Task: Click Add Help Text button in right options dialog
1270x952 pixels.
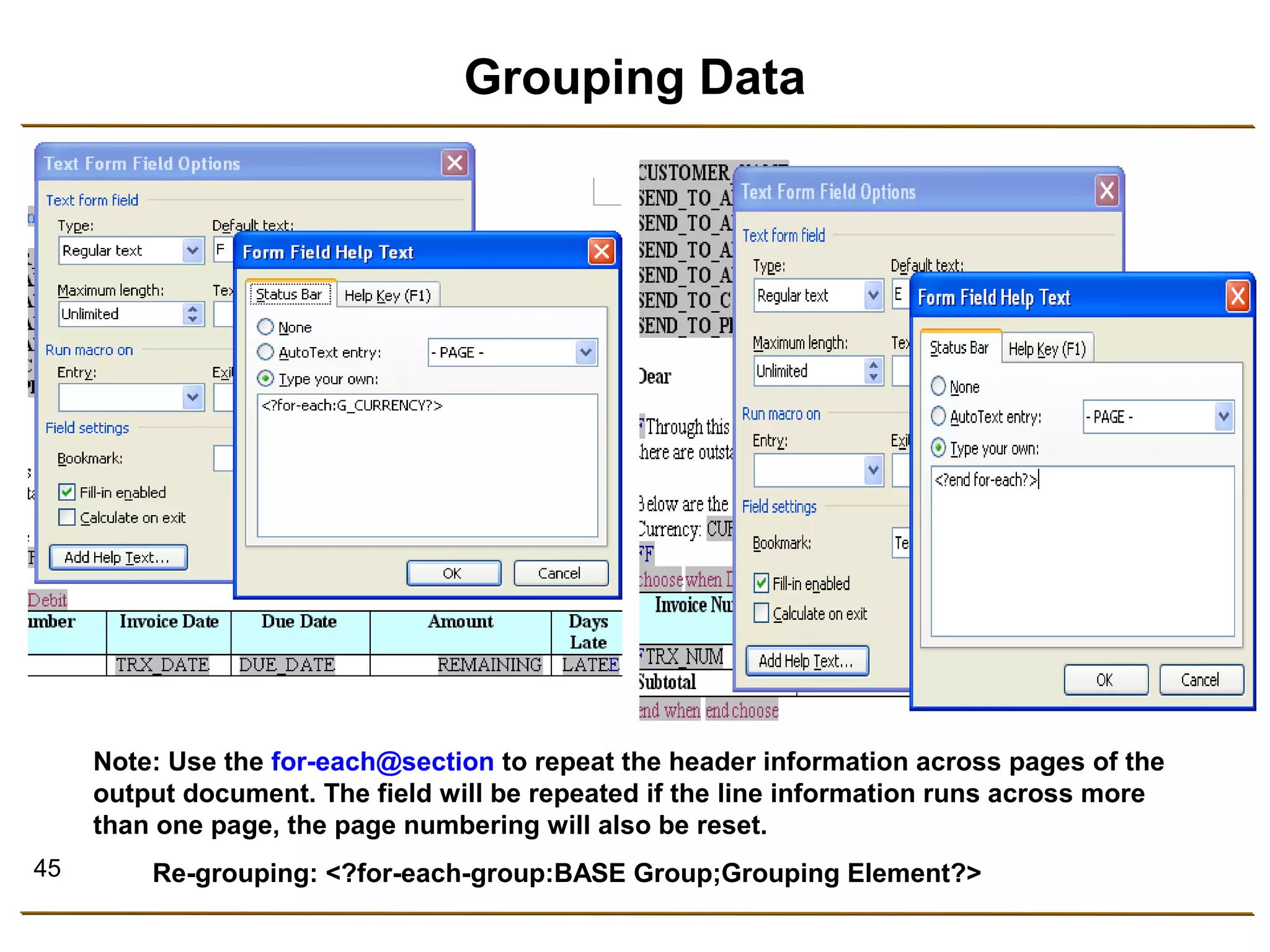Action: coord(806,661)
